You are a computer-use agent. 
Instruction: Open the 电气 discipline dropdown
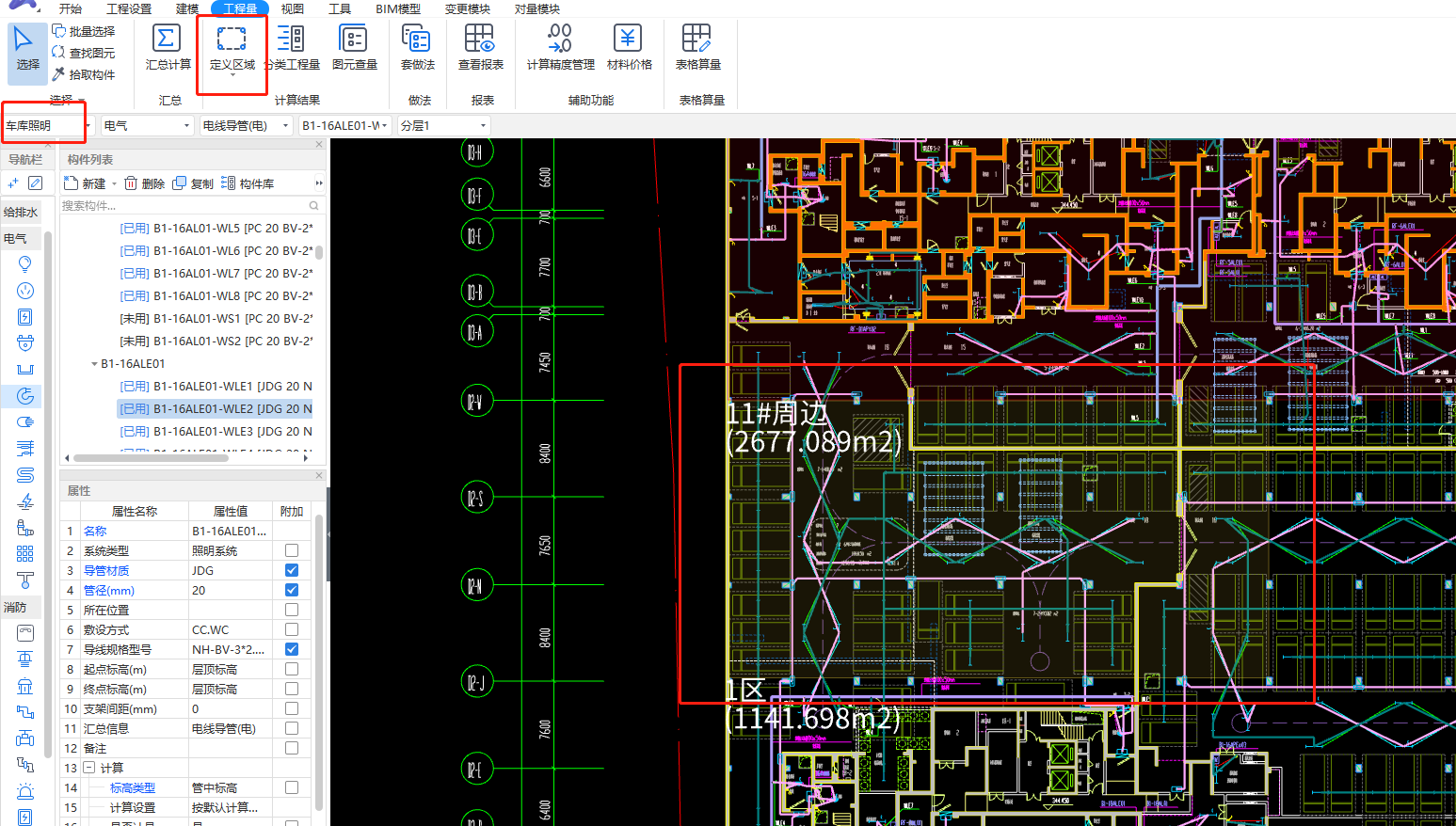(147, 125)
